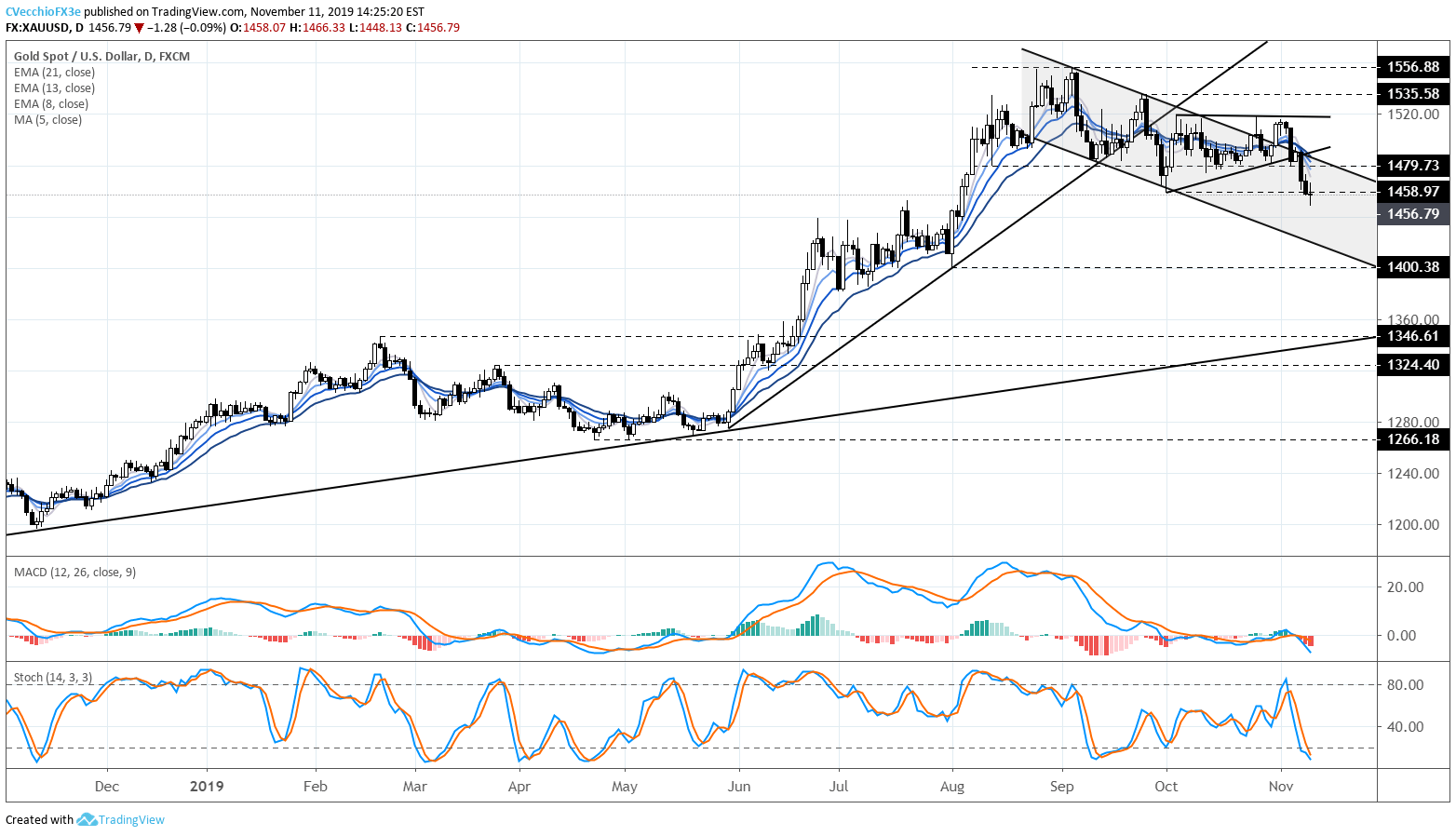Click the Jul label on time axis
1456x836 pixels.
click(x=839, y=787)
